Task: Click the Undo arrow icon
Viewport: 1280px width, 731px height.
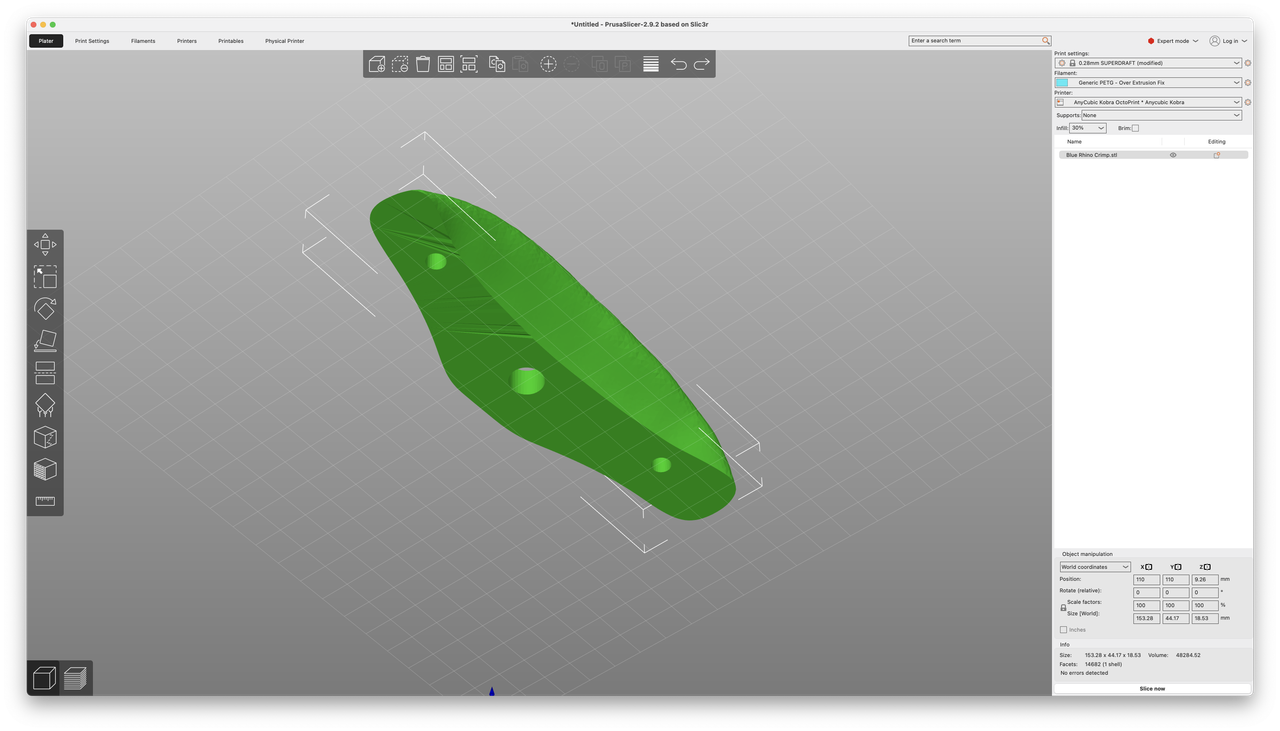Action: coord(679,64)
